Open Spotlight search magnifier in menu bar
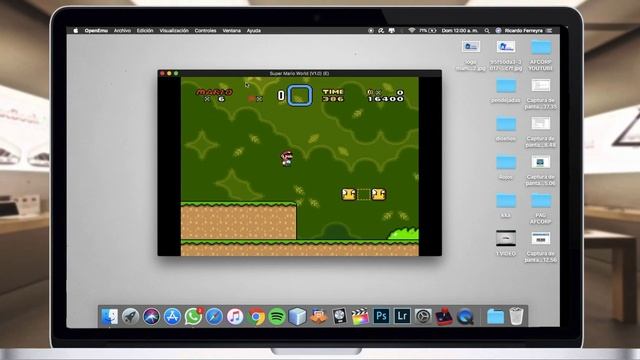This screenshot has width=640, height=360. (487, 31)
